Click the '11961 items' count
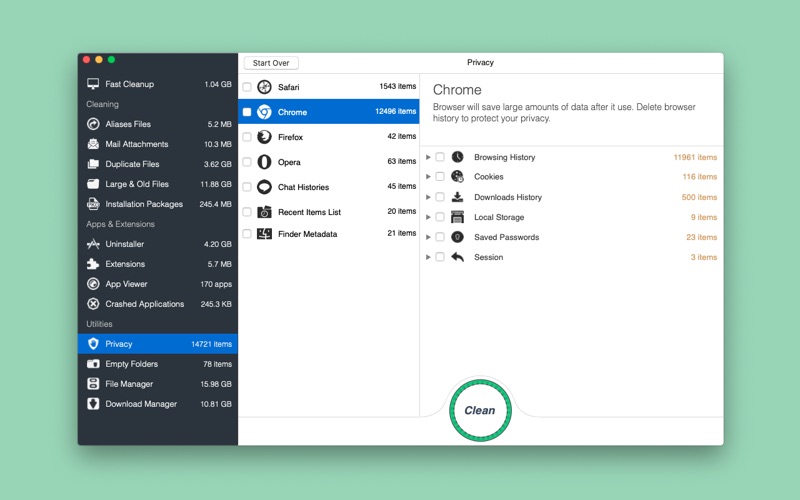The width and height of the screenshot is (800, 500). click(x=695, y=157)
